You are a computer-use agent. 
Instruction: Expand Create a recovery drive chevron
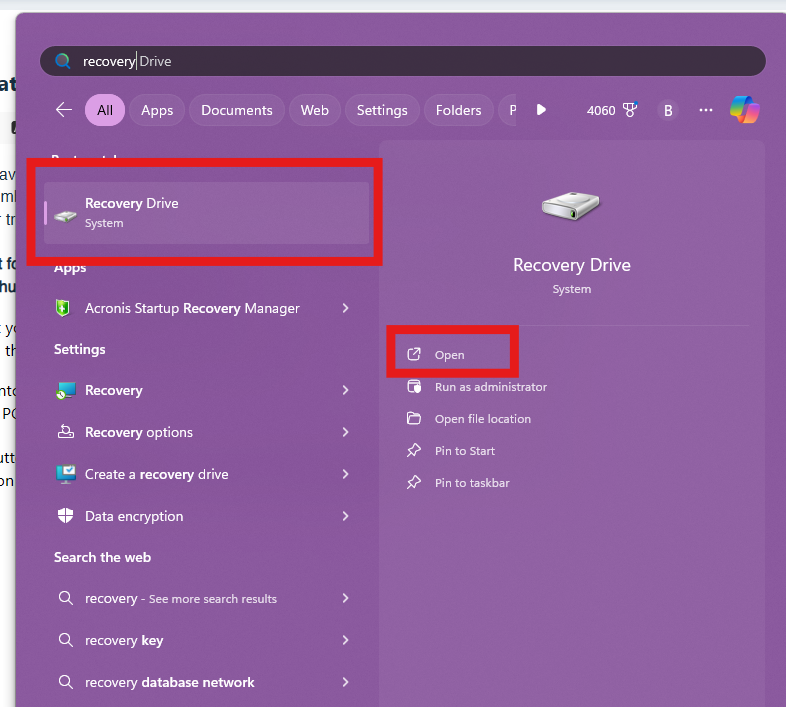click(345, 474)
